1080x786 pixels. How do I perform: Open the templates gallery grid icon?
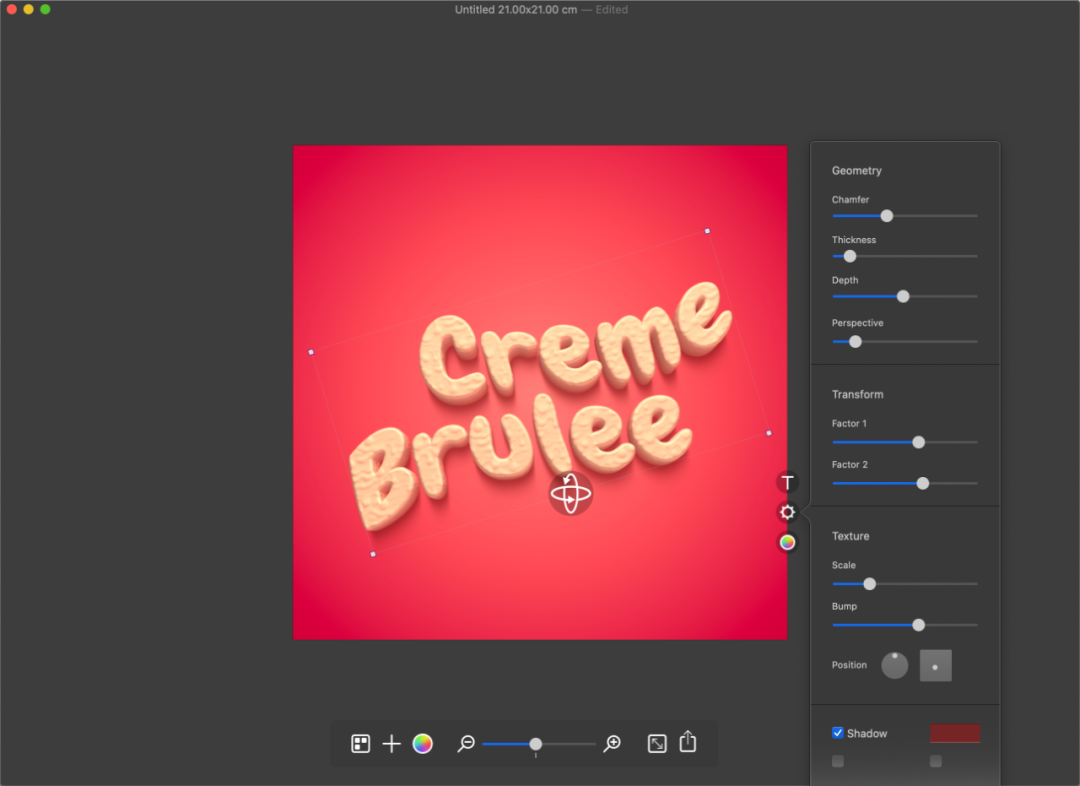pos(360,743)
